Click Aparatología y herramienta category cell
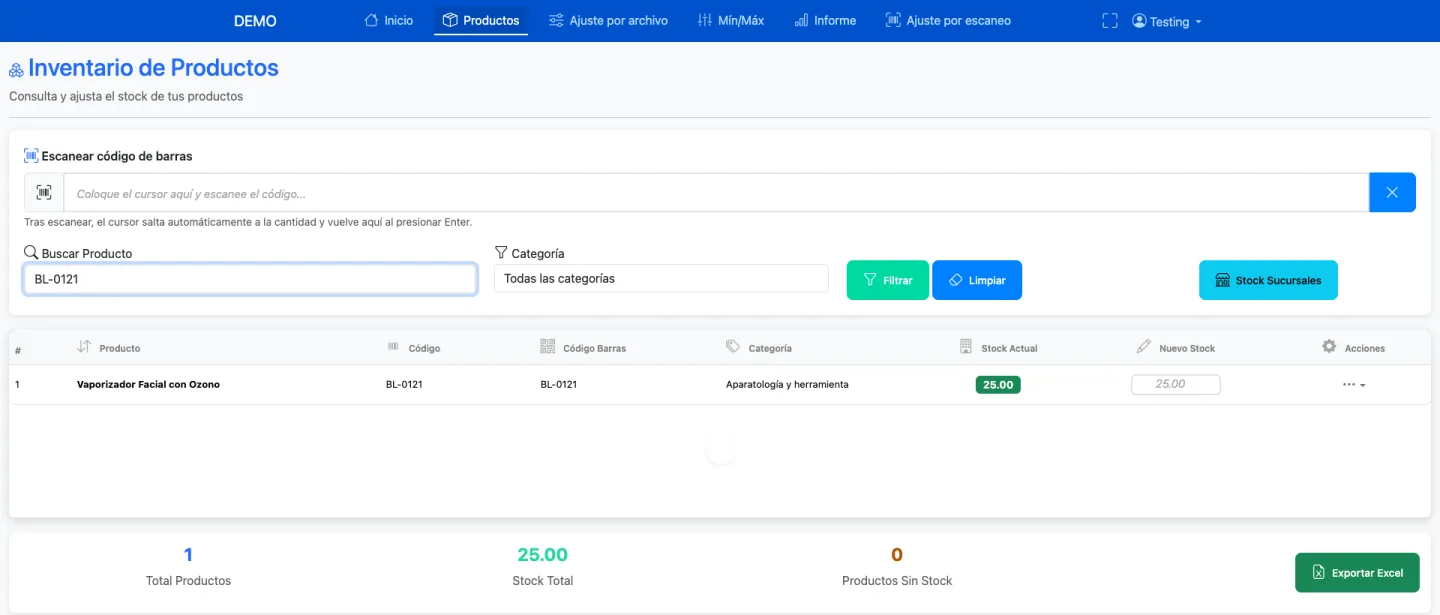The image size is (1440, 615). (x=787, y=384)
